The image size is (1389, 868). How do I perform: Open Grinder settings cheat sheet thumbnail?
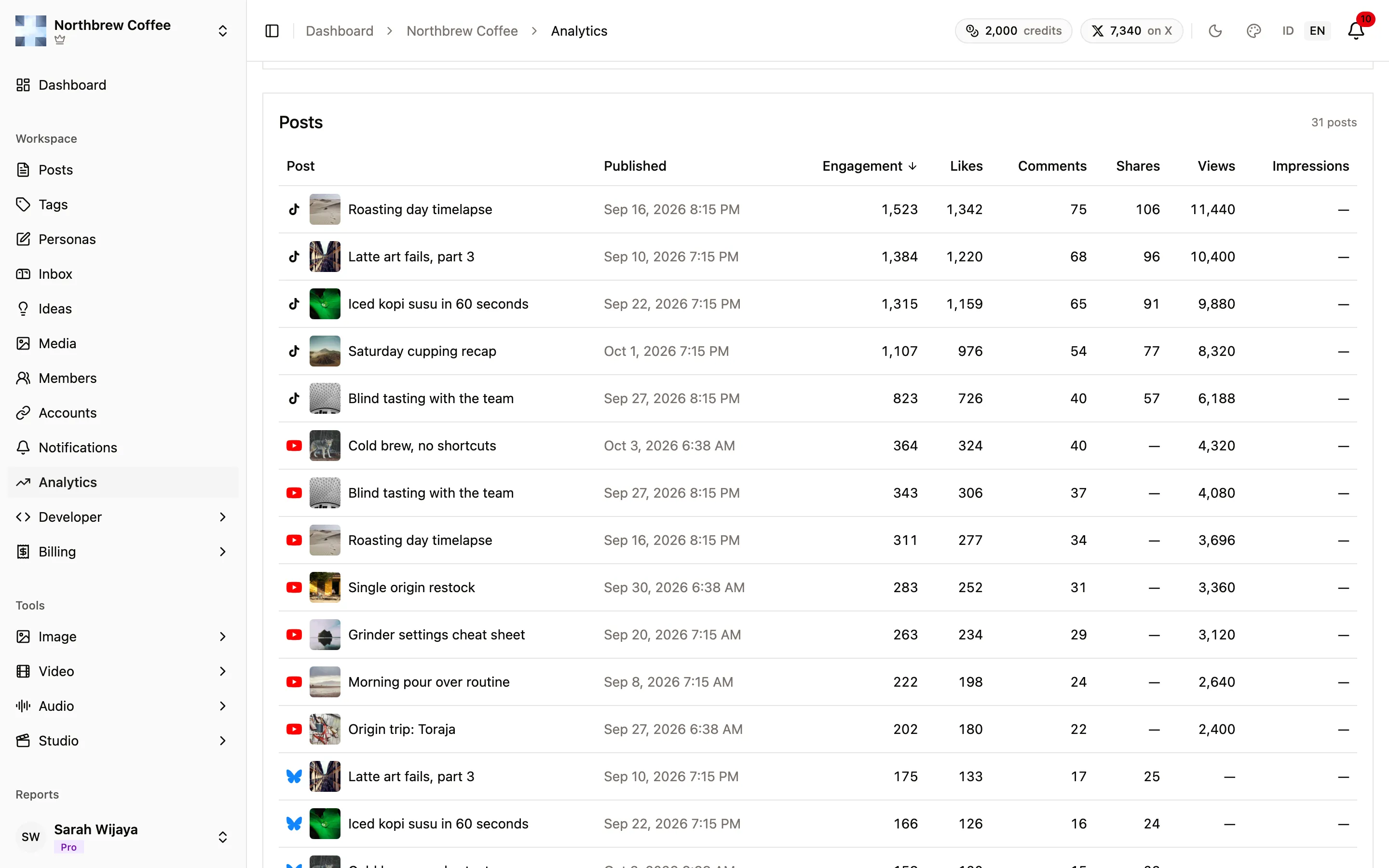(325, 635)
